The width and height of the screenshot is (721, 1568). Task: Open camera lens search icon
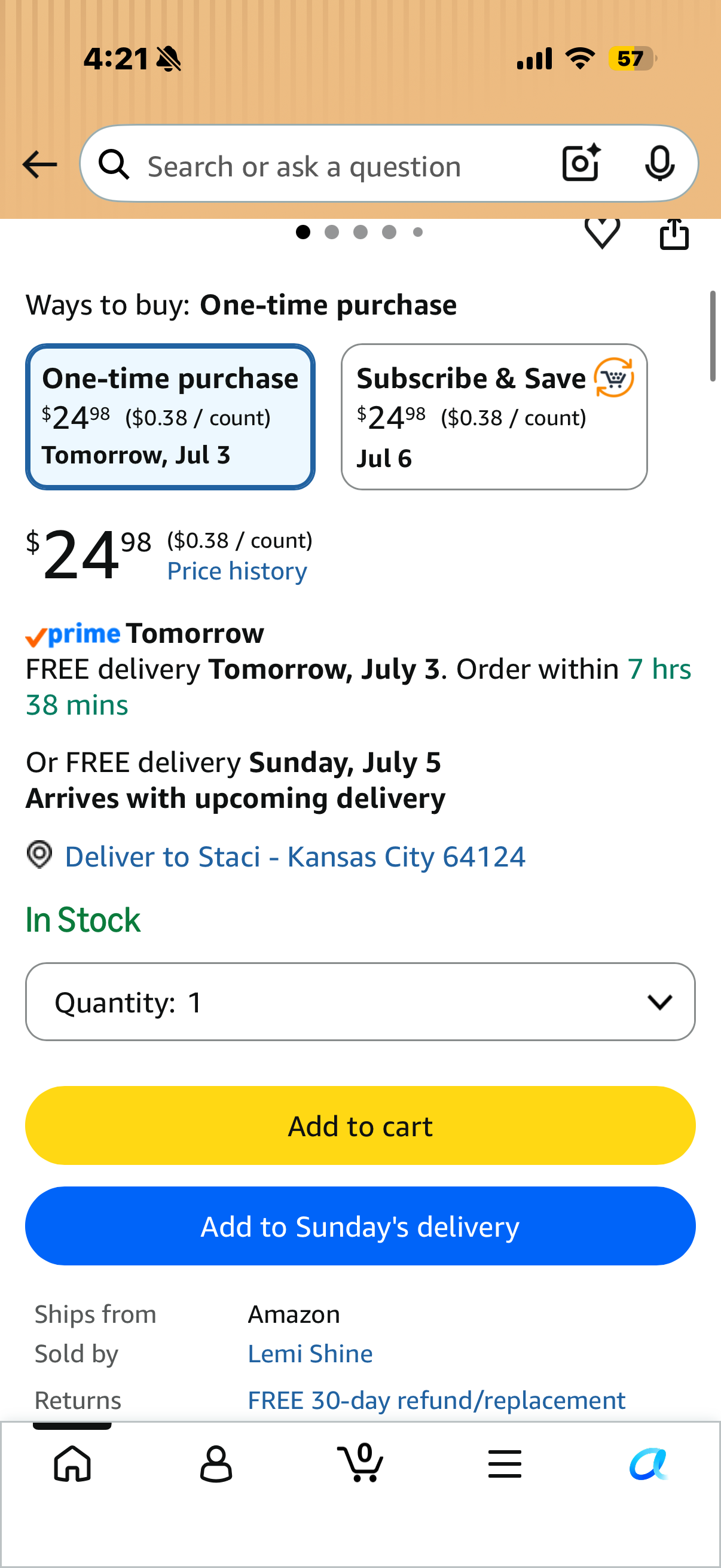click(581, 163)
